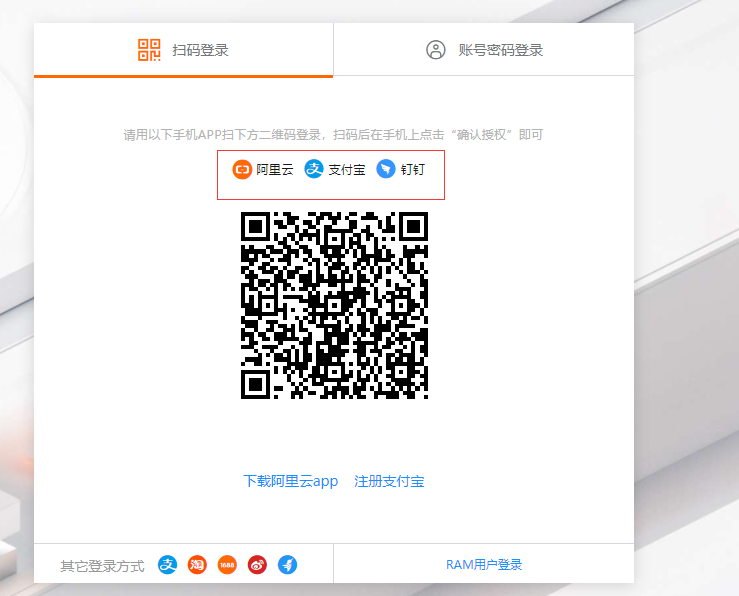Log in with the red Weibo icon
The image size is (739, 596).
(257, 564)
